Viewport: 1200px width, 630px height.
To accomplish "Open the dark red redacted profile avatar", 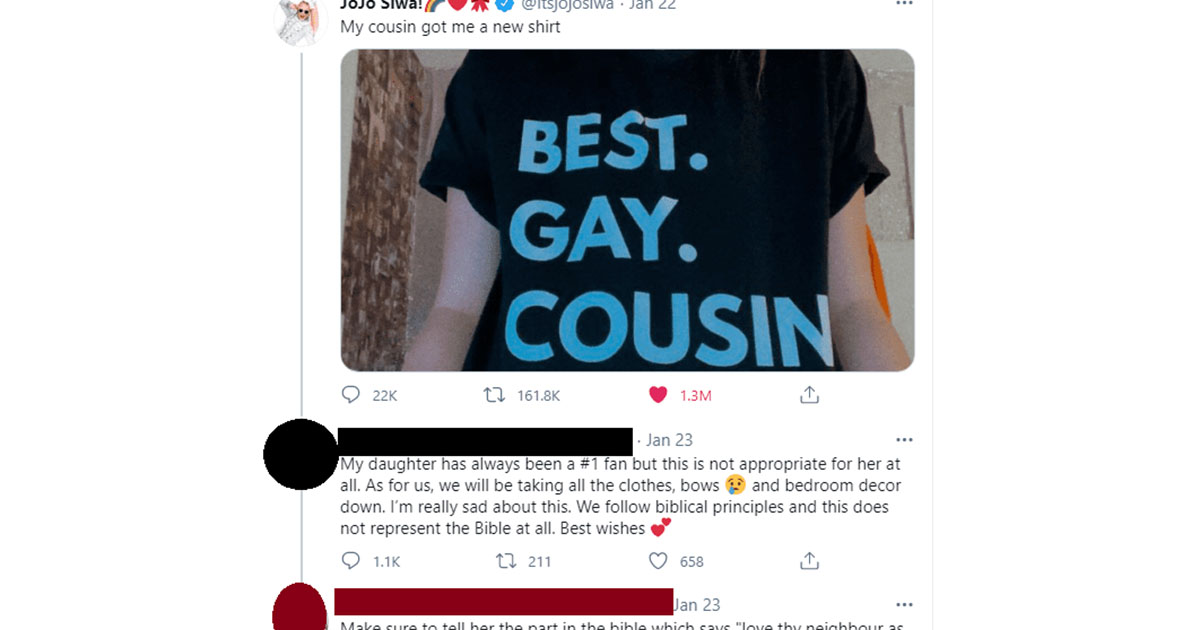I will 300,607.
